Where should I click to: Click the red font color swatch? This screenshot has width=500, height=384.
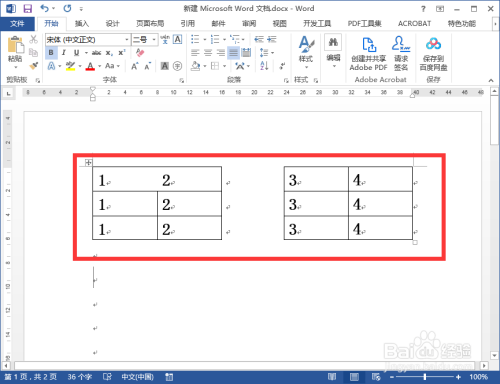tap(90, 66)
